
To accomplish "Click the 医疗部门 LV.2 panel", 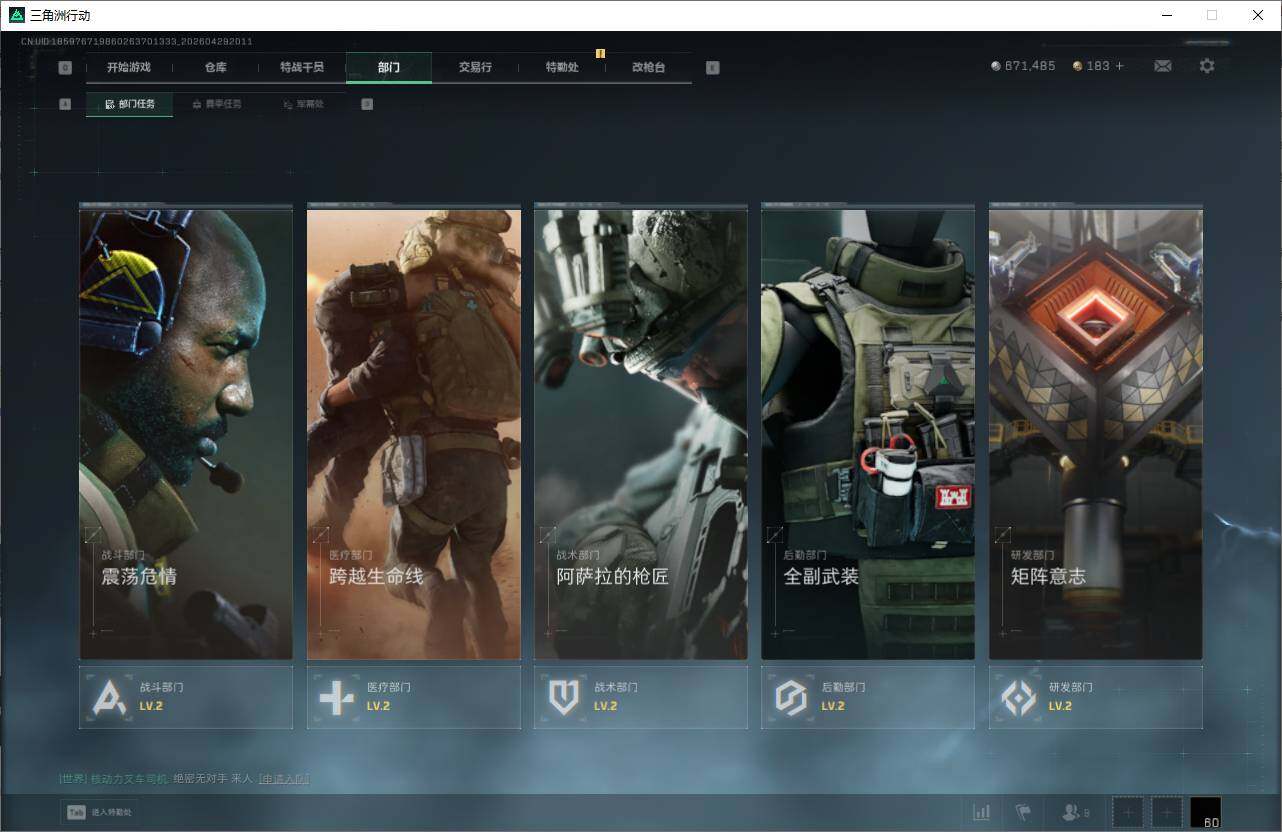I will click(x=414, y=697).
